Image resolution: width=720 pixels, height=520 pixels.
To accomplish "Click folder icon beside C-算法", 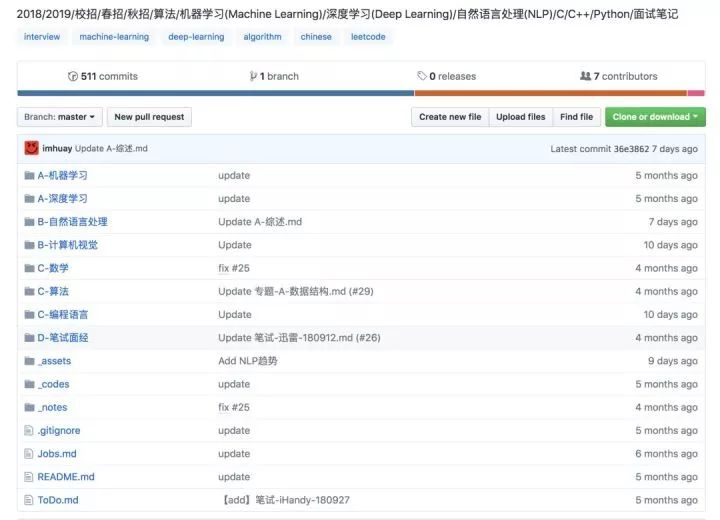I will pyautogui.click(x=29, y=291).
